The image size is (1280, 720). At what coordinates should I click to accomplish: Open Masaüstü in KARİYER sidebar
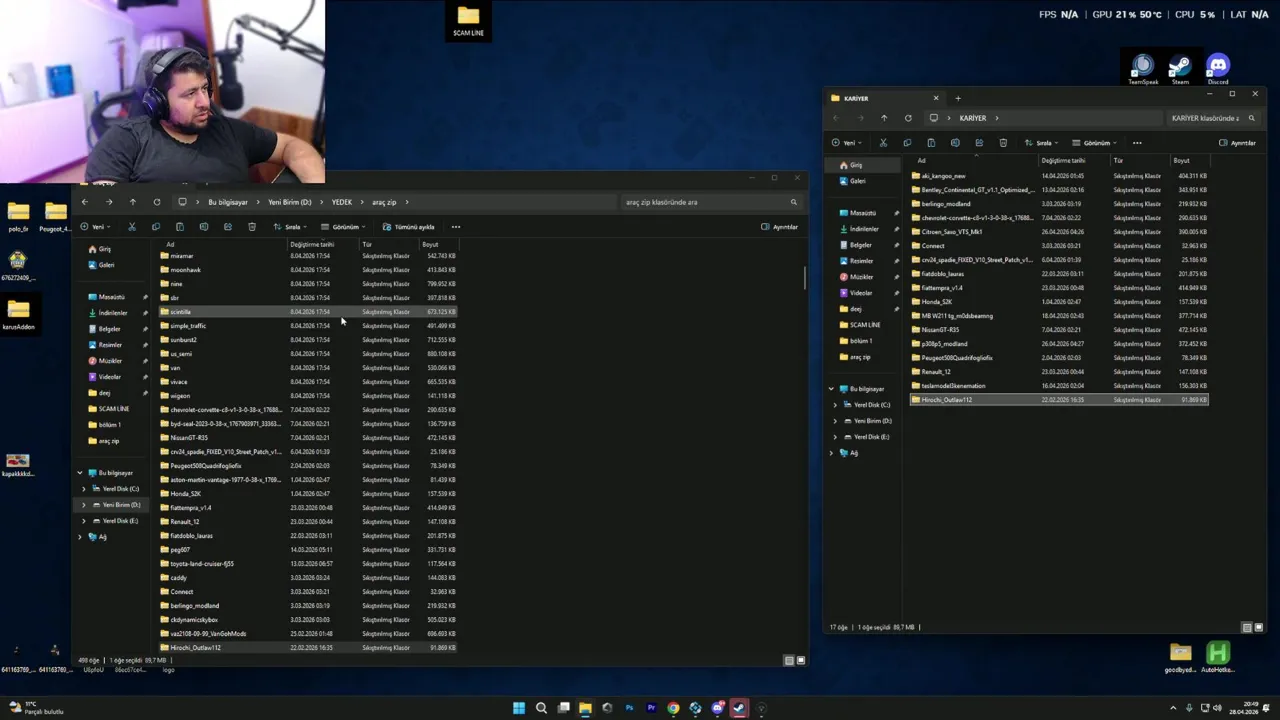(863, 213)
